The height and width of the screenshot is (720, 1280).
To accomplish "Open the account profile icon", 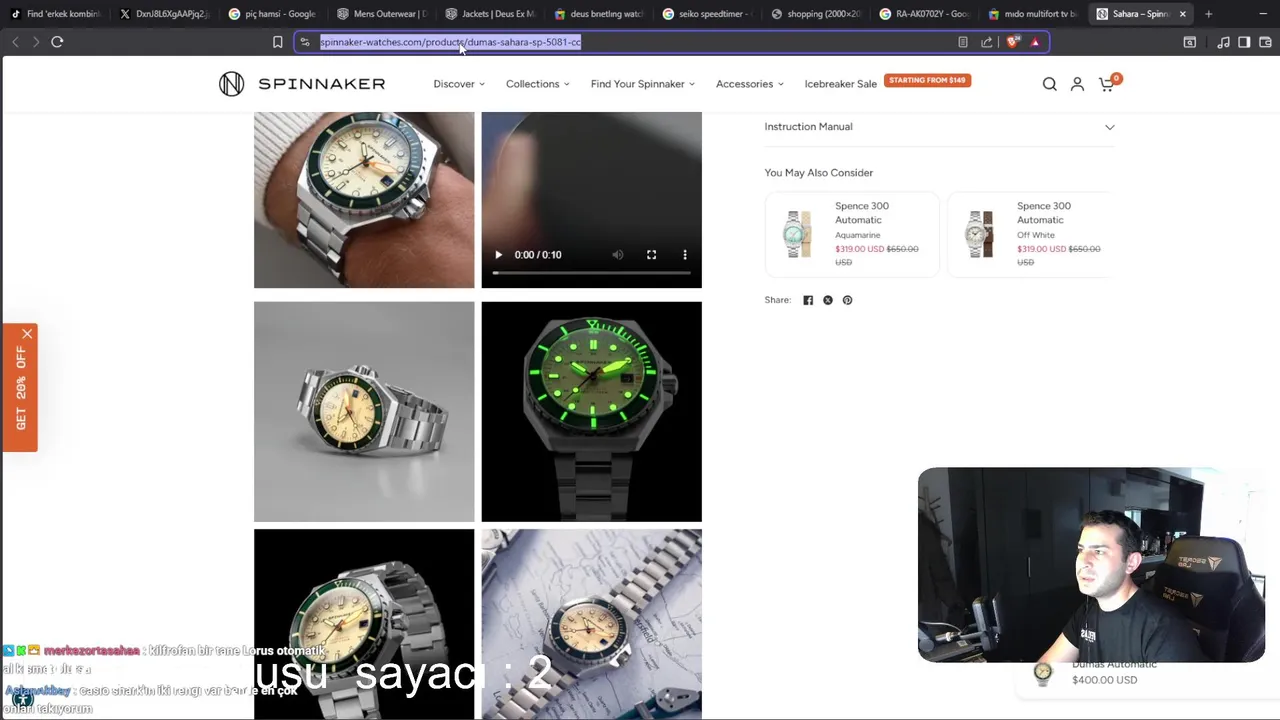I will (x=1077, y=84).
